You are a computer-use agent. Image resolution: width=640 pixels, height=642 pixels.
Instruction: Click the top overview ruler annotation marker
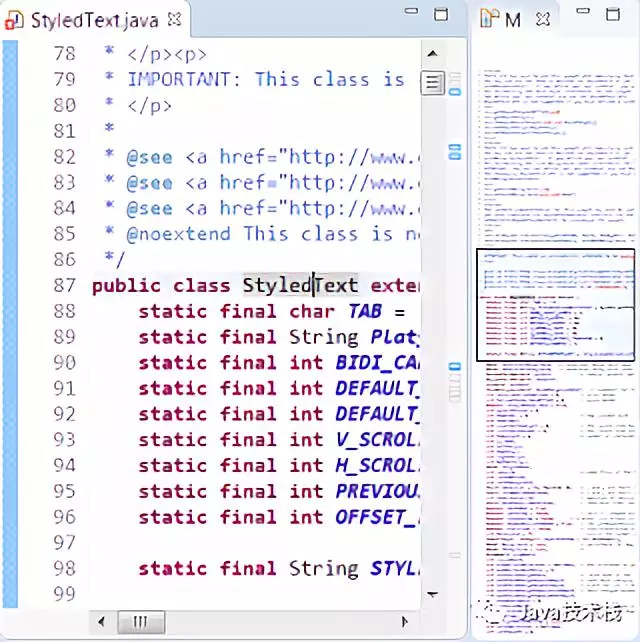pyautogui.click(x=455, y=92)
